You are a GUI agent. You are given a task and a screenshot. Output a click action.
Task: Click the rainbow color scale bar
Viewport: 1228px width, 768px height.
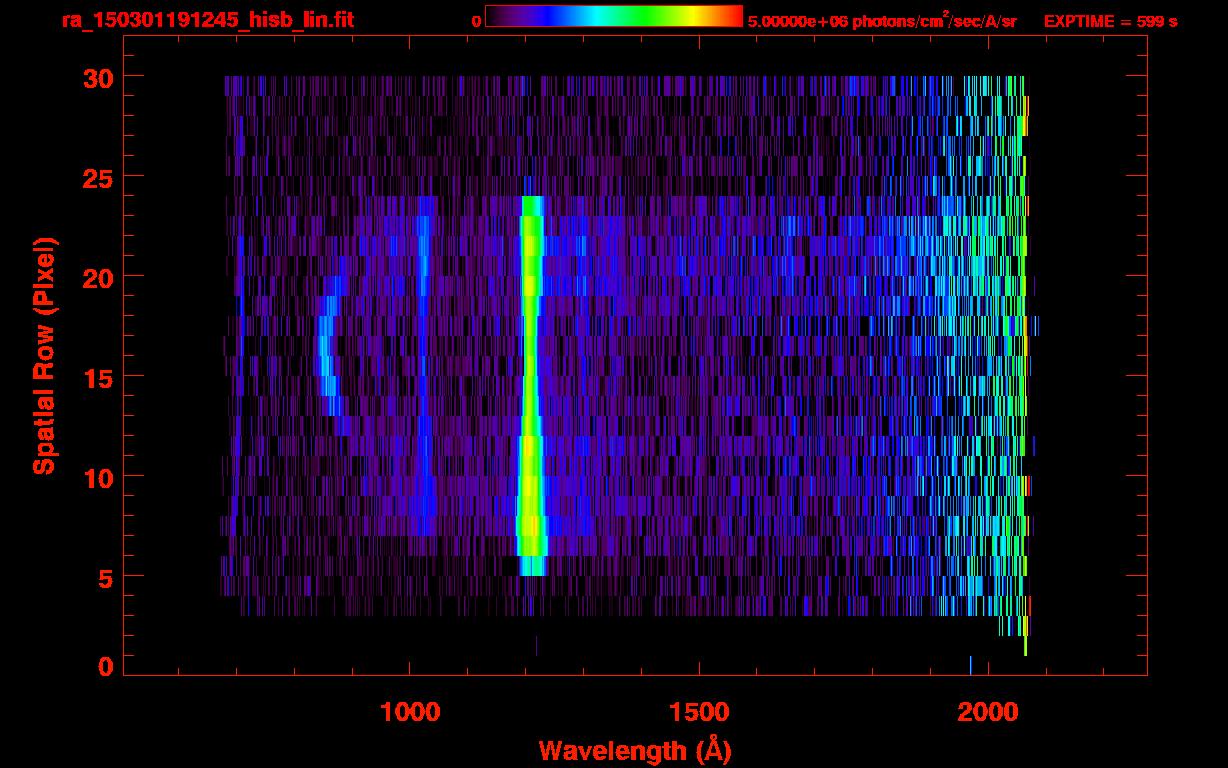click(614, 17)
